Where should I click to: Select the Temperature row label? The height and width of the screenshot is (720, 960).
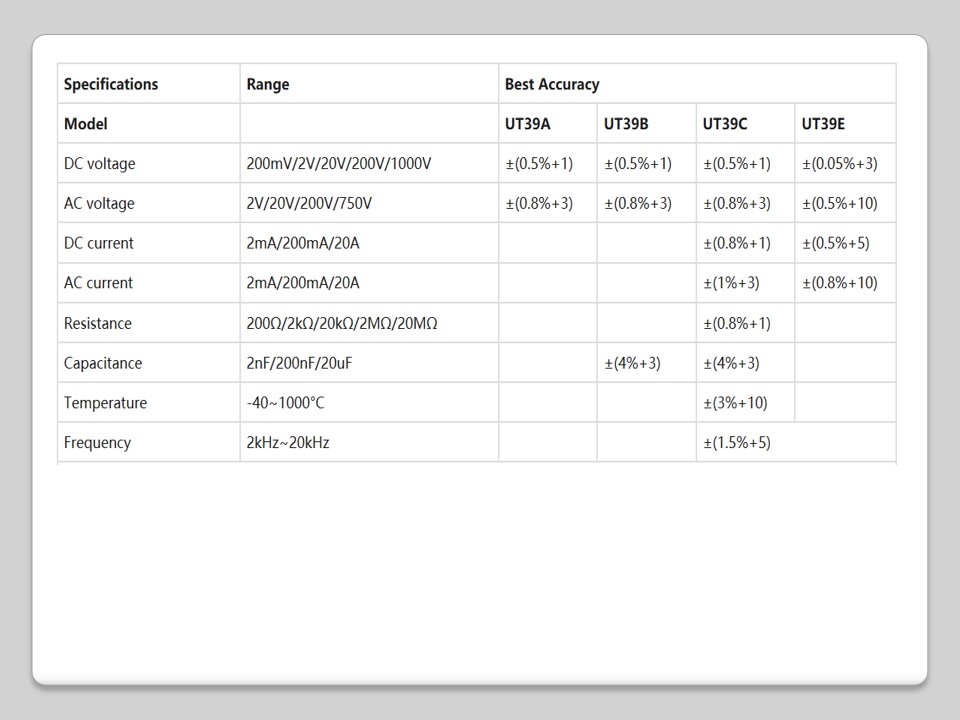(105, 403)
